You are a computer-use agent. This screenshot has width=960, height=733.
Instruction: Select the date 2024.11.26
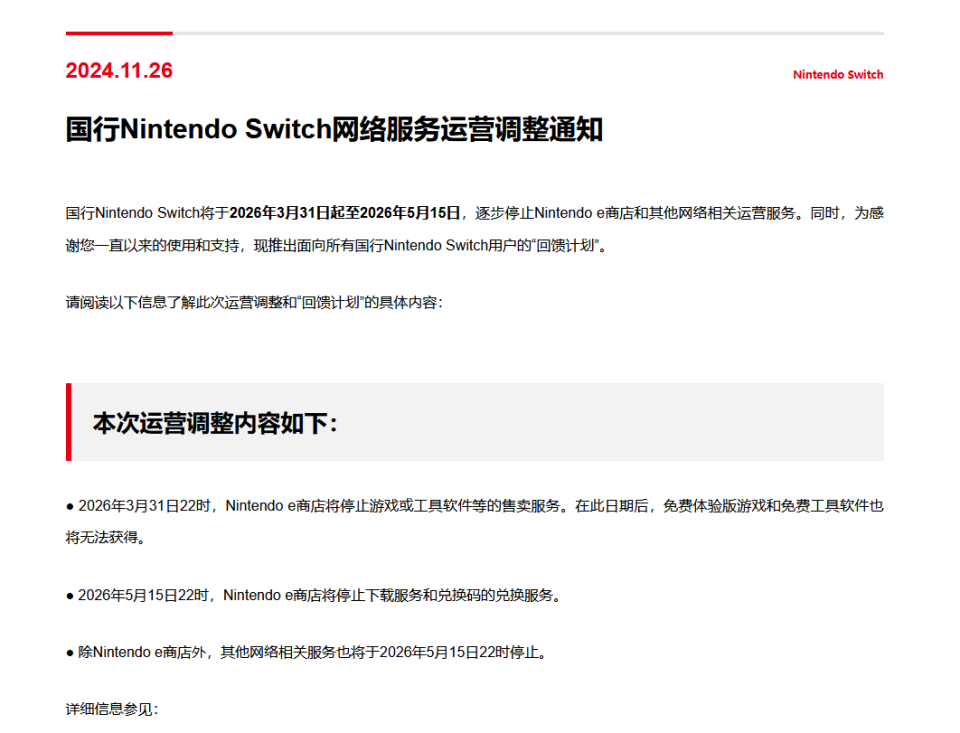click(x=119, y=70)
